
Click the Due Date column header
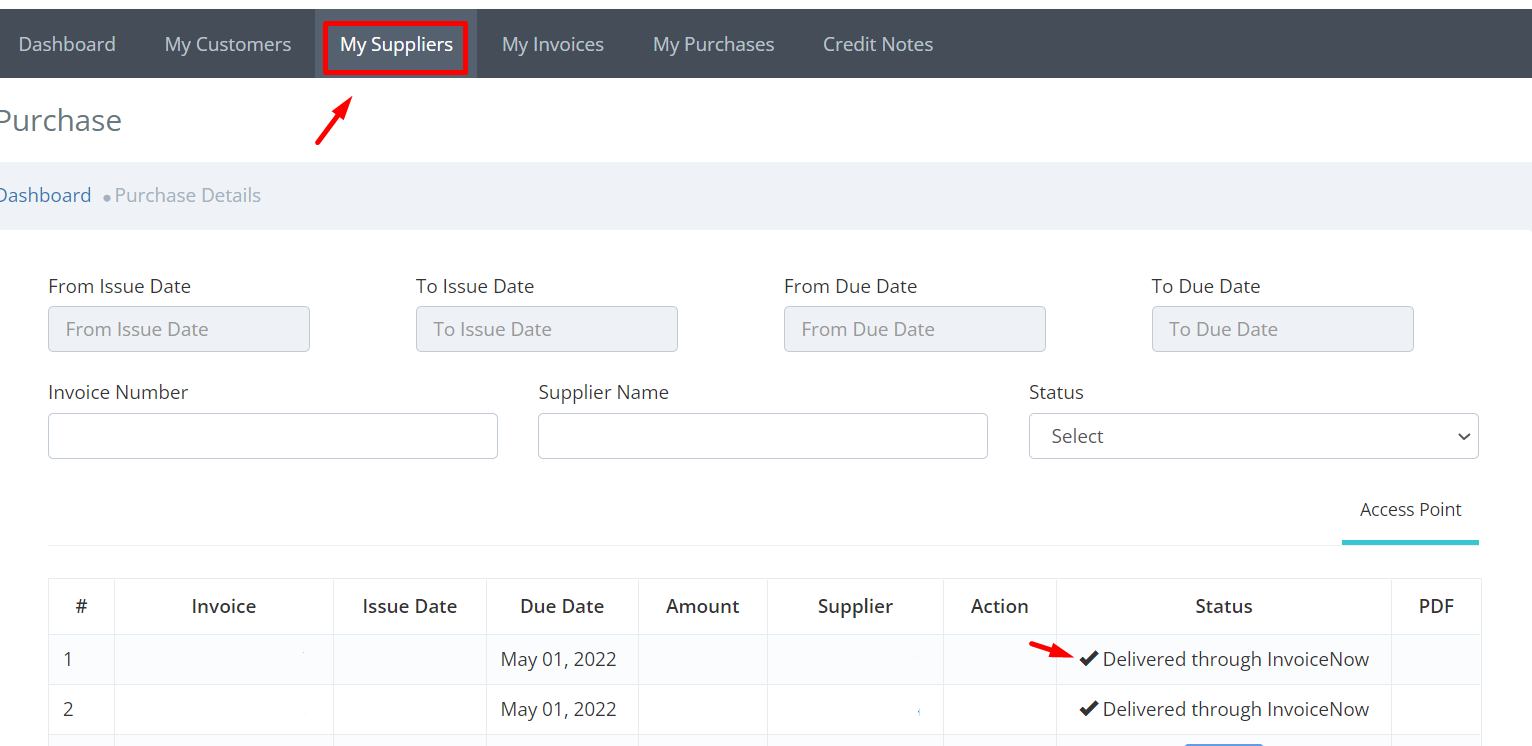(x=562, y=606)
